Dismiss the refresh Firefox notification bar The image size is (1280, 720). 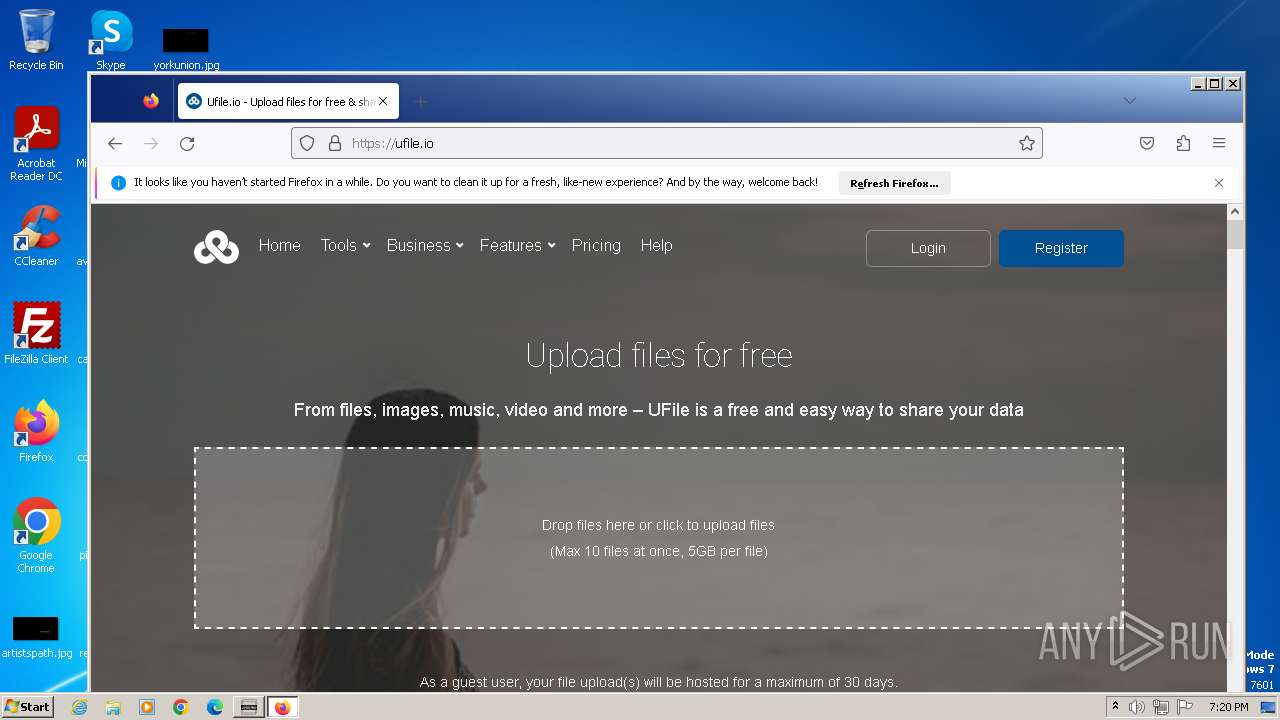click(x=1219, y=183)
